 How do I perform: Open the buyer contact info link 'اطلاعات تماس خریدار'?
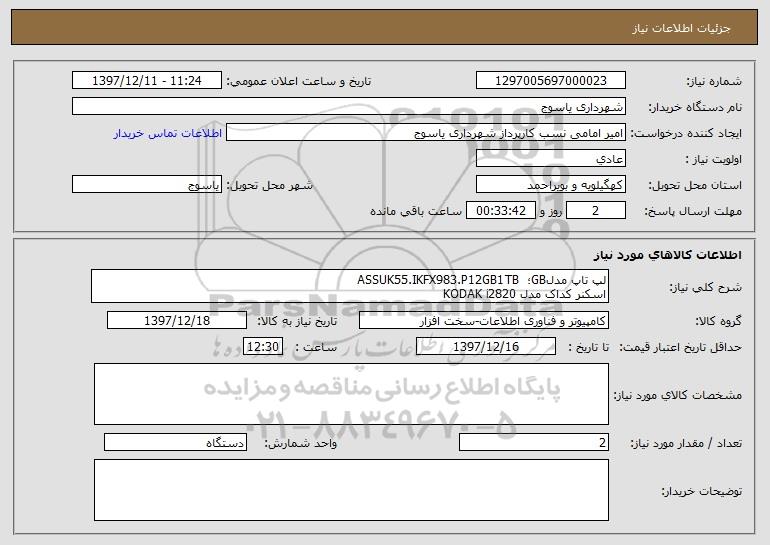(x=168, y=133)
